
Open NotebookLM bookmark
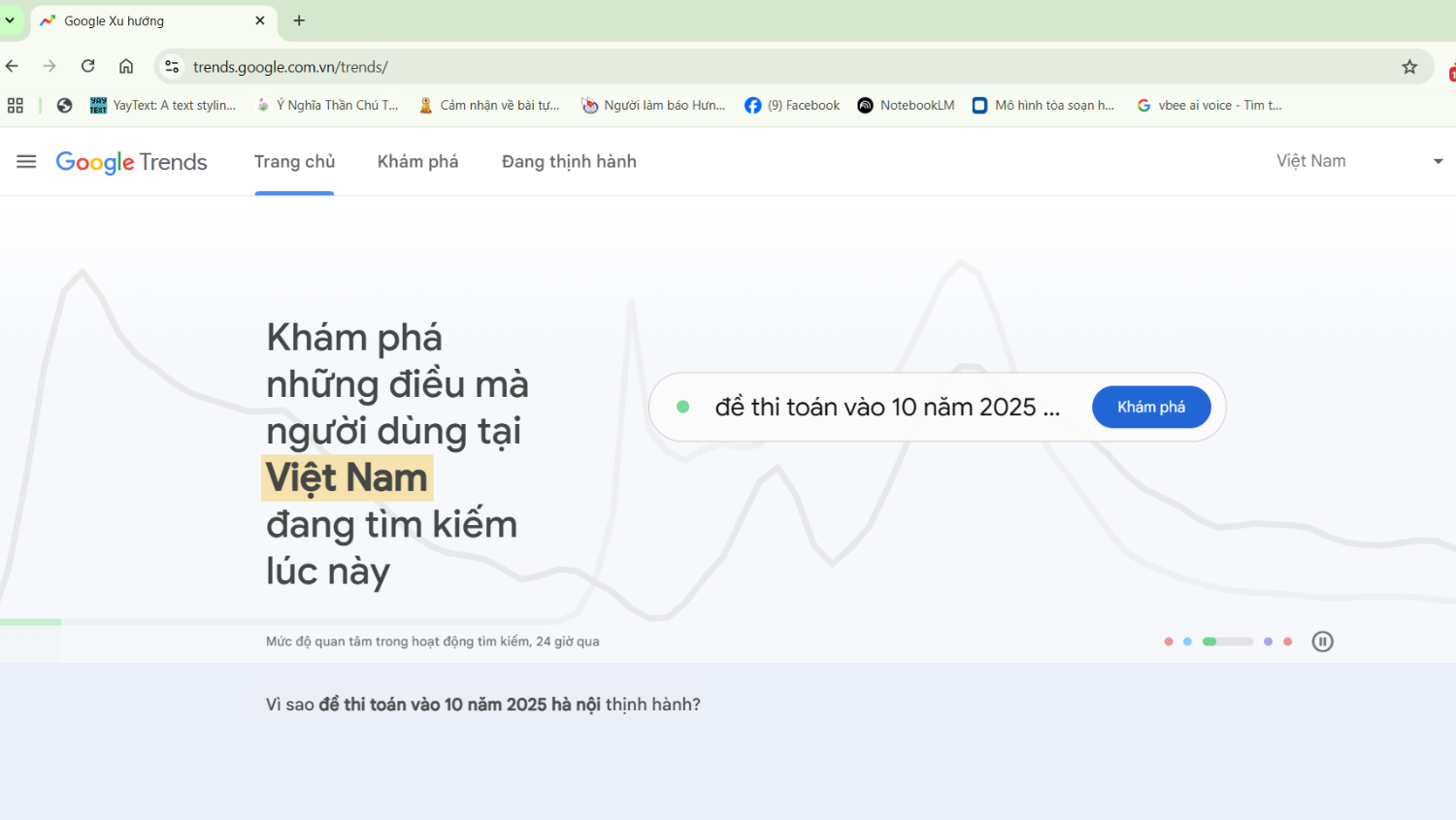(907, 105)
